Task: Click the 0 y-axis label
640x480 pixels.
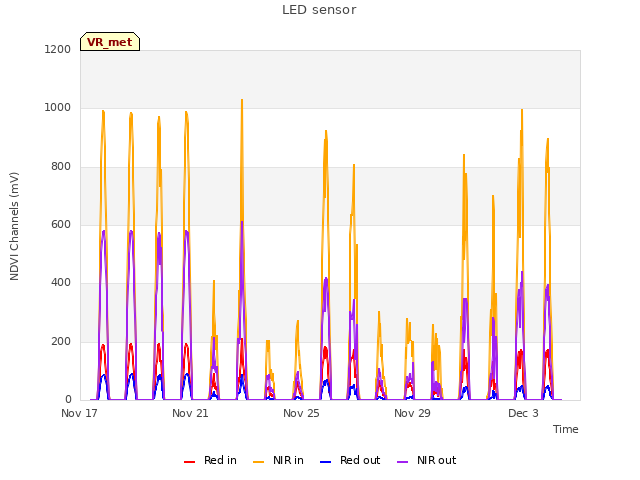Action: tap(68, 399)
